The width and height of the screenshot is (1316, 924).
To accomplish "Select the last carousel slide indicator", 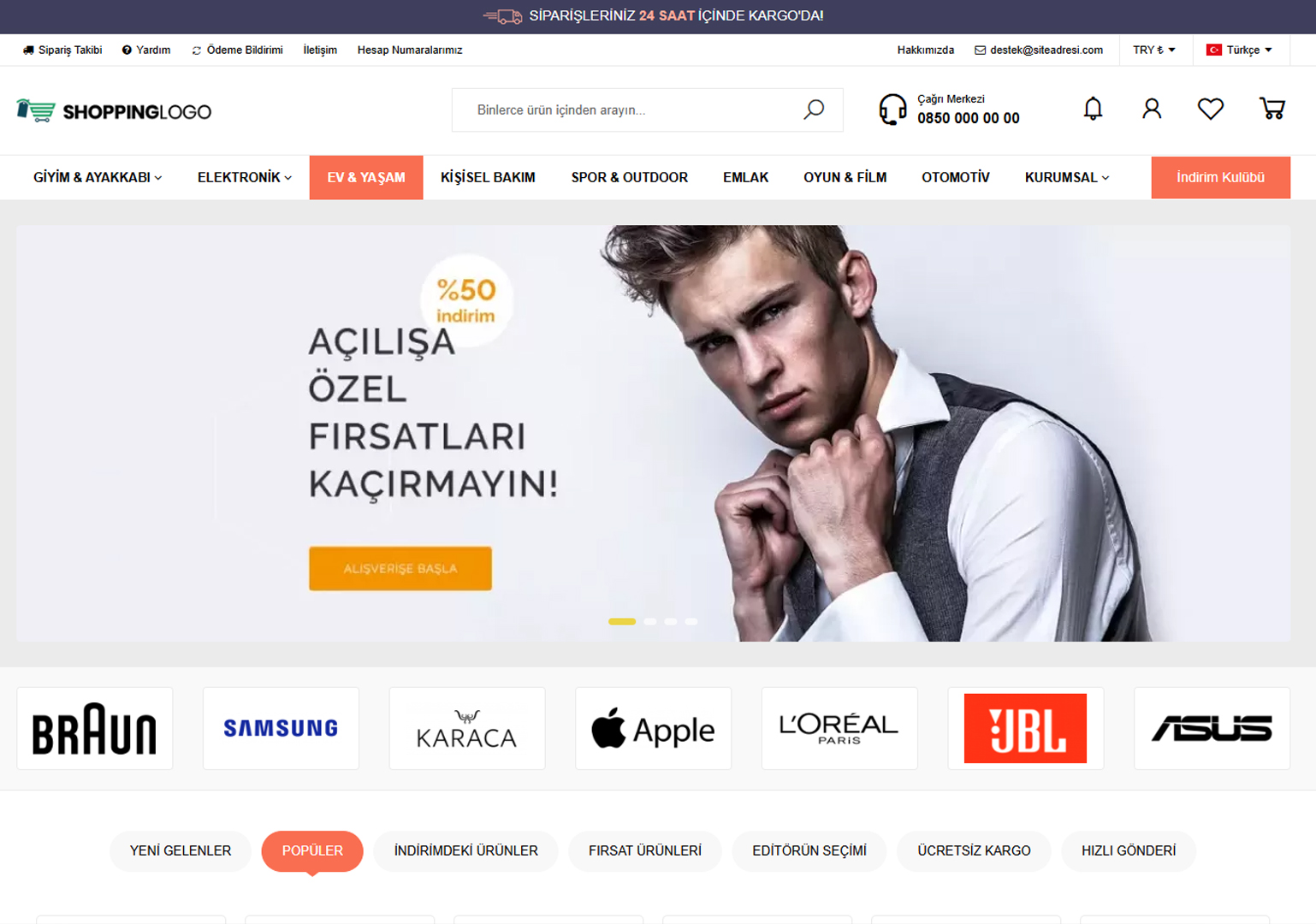I will 691,621.
